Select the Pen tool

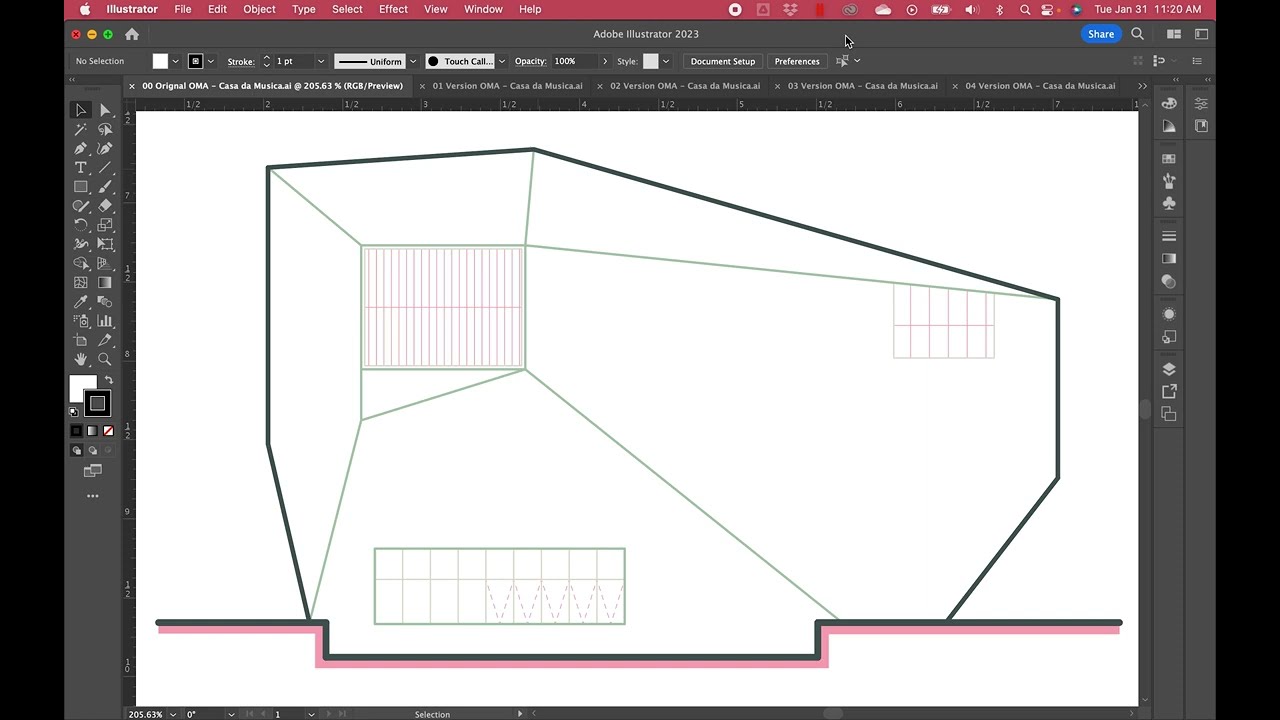click(x=81, y=148)
